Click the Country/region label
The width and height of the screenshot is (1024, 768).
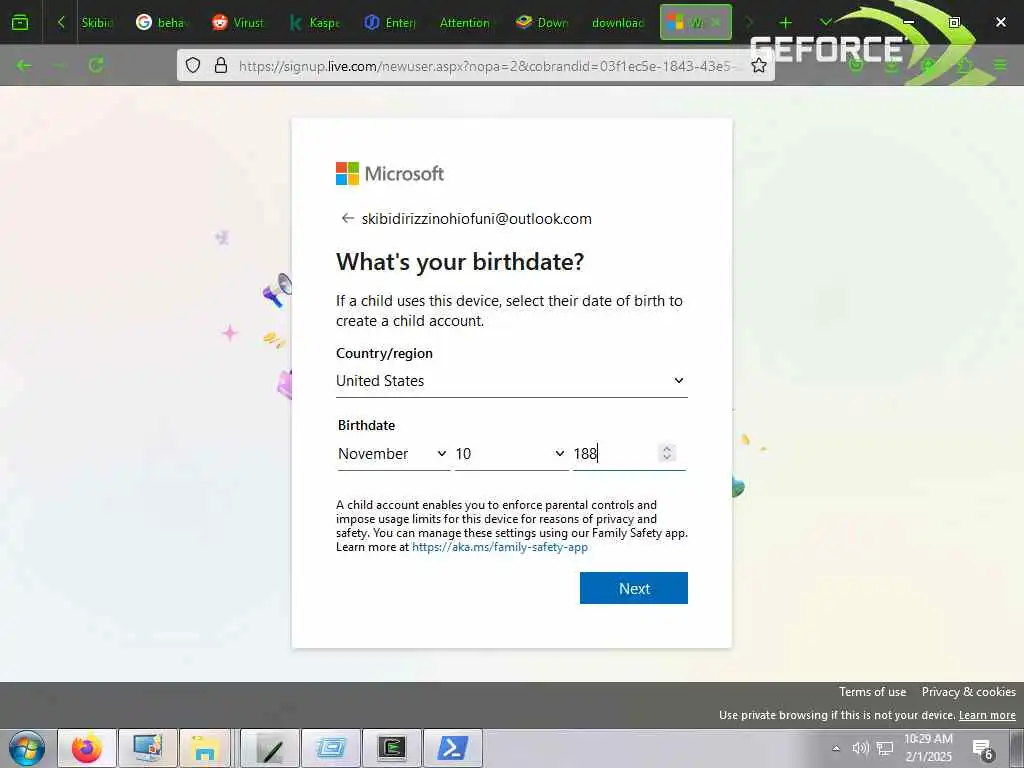[384, 353]
